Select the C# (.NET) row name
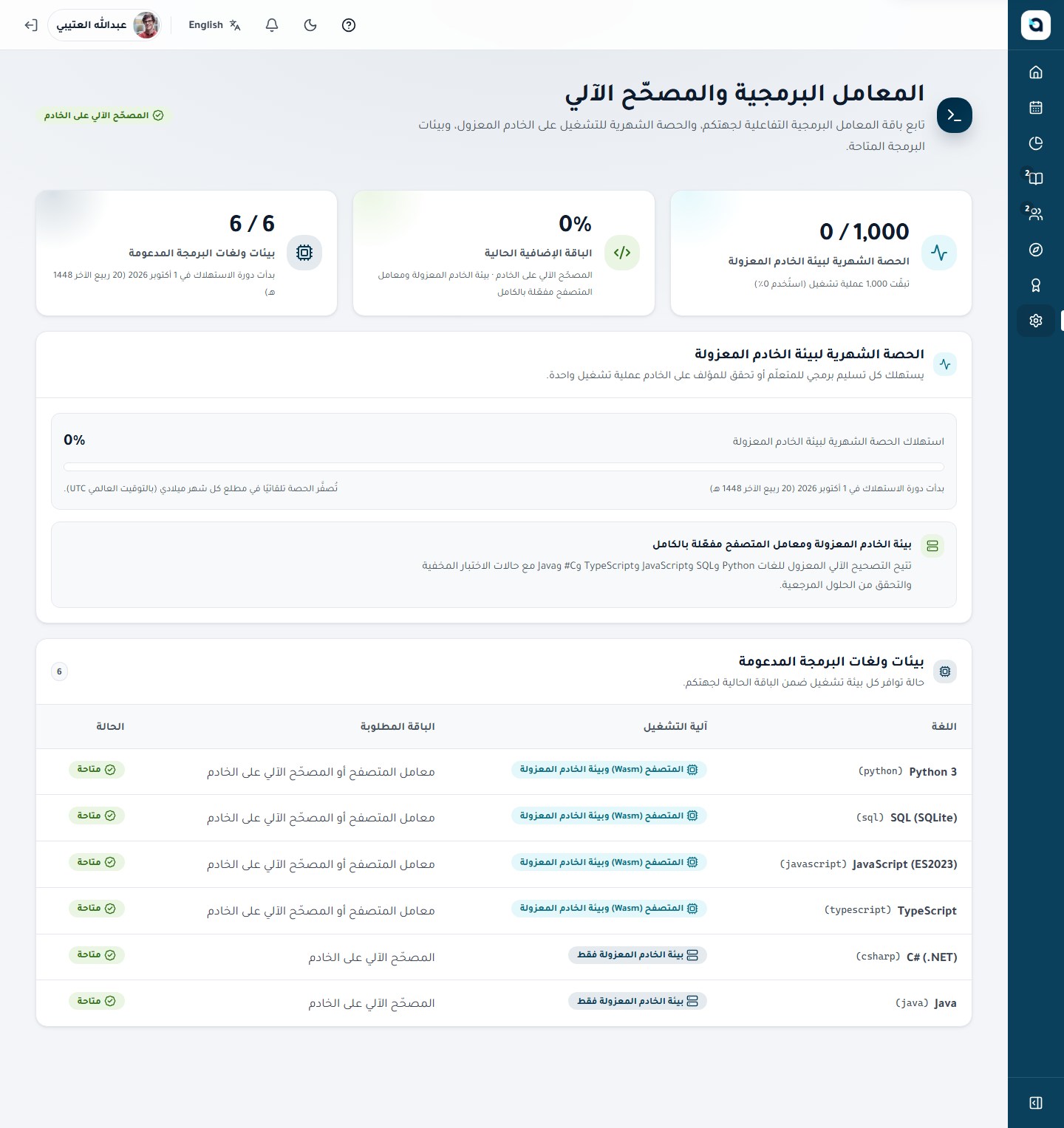Screen dimensions: 1064x1128 click(x=932, y=957)
